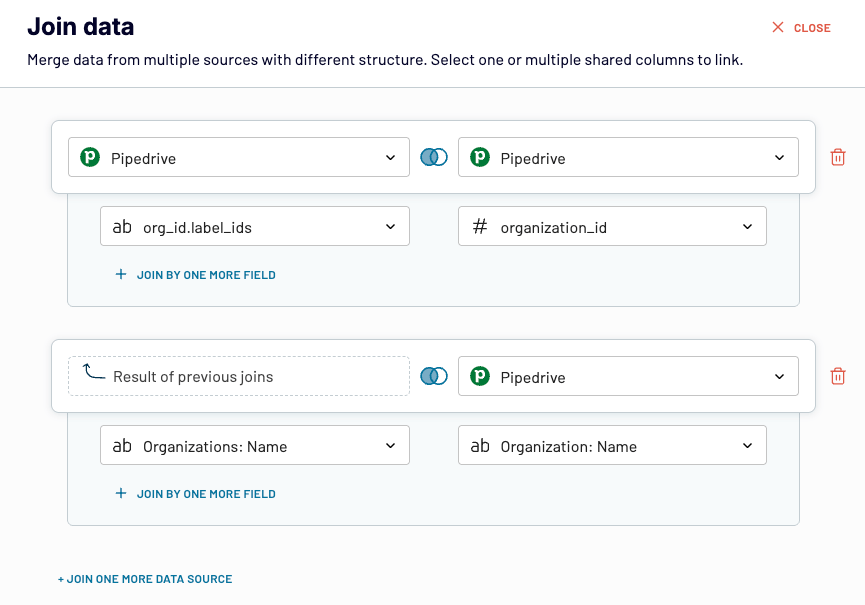Screen dimensions: 865x605
Task: Change join type icon in the first join
Action: coord(434,157)
